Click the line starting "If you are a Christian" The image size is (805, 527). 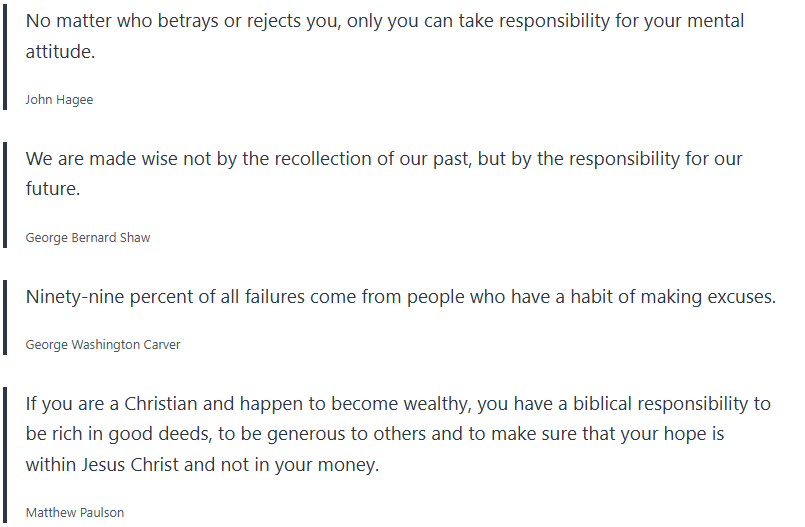(398, 404)
